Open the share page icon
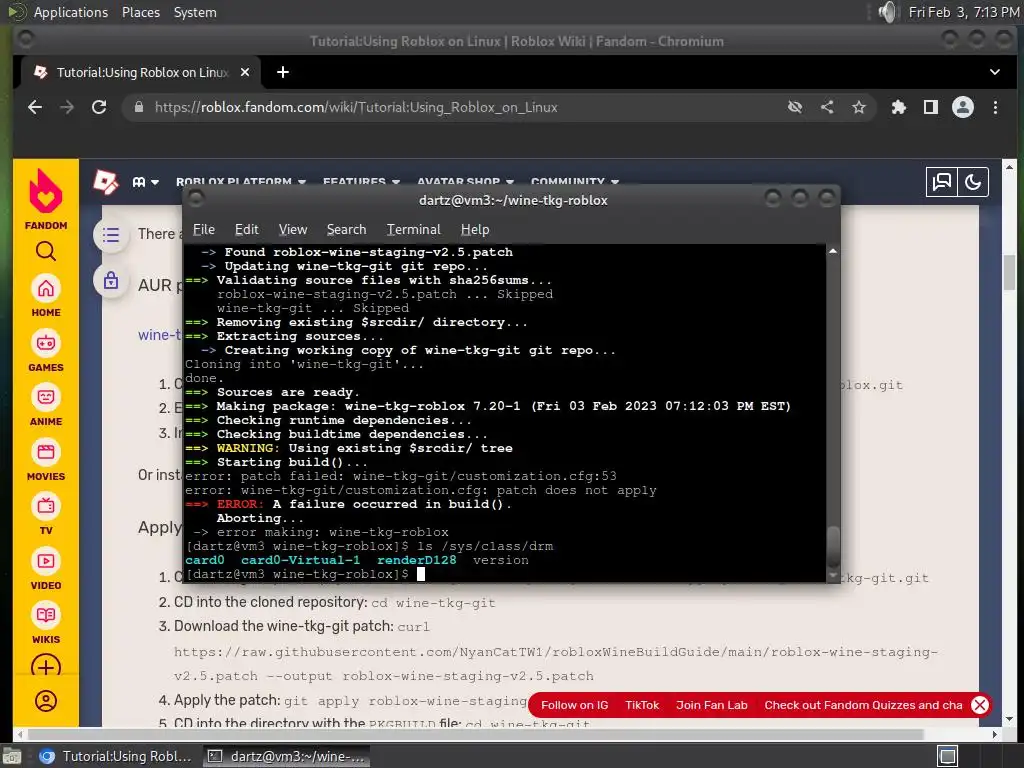 827,107
